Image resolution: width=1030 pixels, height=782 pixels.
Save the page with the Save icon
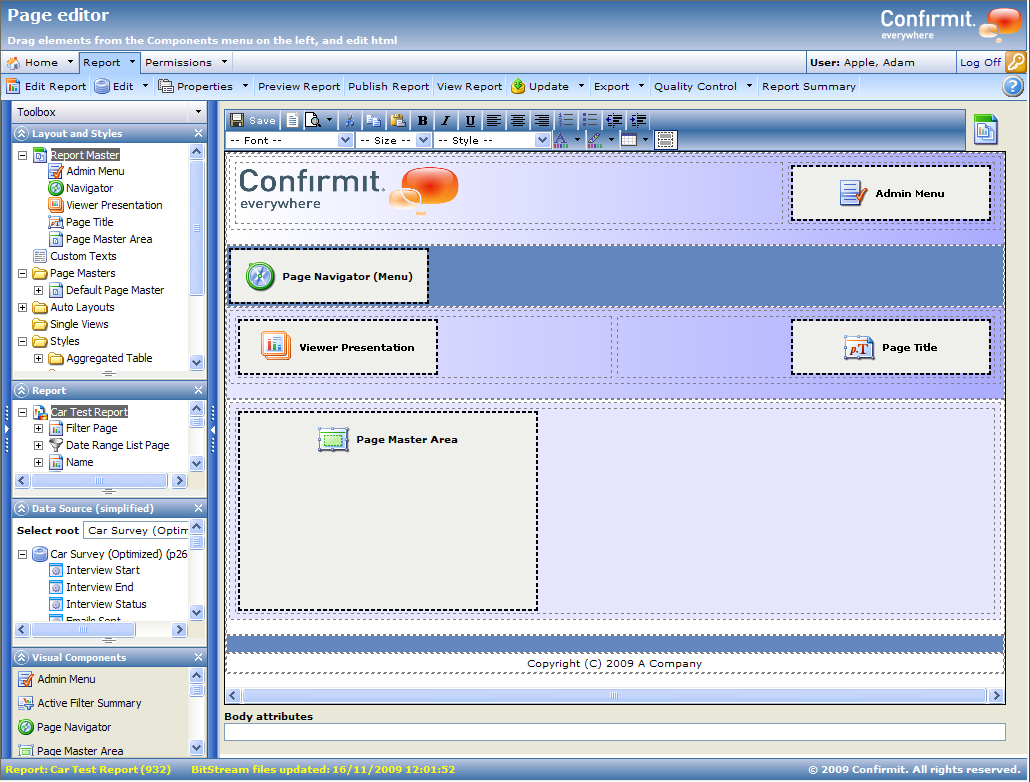click(x=236, y=119)
